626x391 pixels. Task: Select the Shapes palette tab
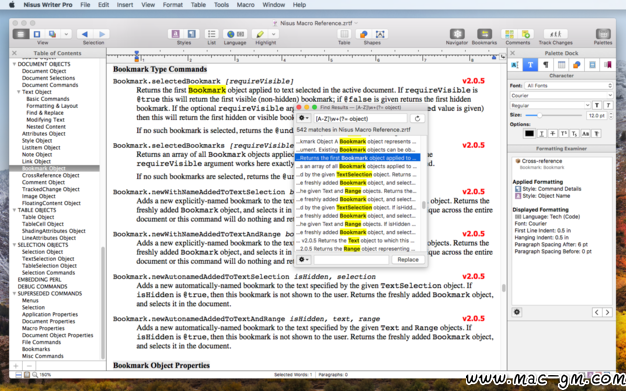point(577,65)
